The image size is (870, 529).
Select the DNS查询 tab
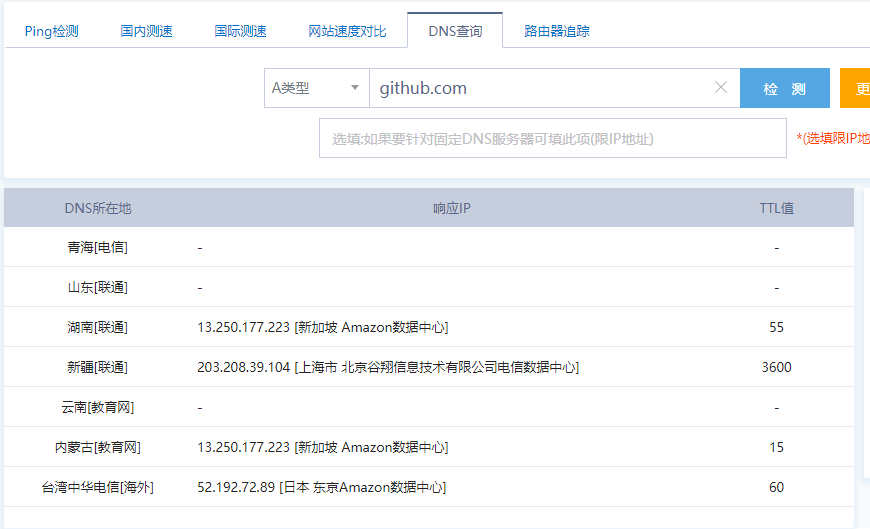point(455,31)
